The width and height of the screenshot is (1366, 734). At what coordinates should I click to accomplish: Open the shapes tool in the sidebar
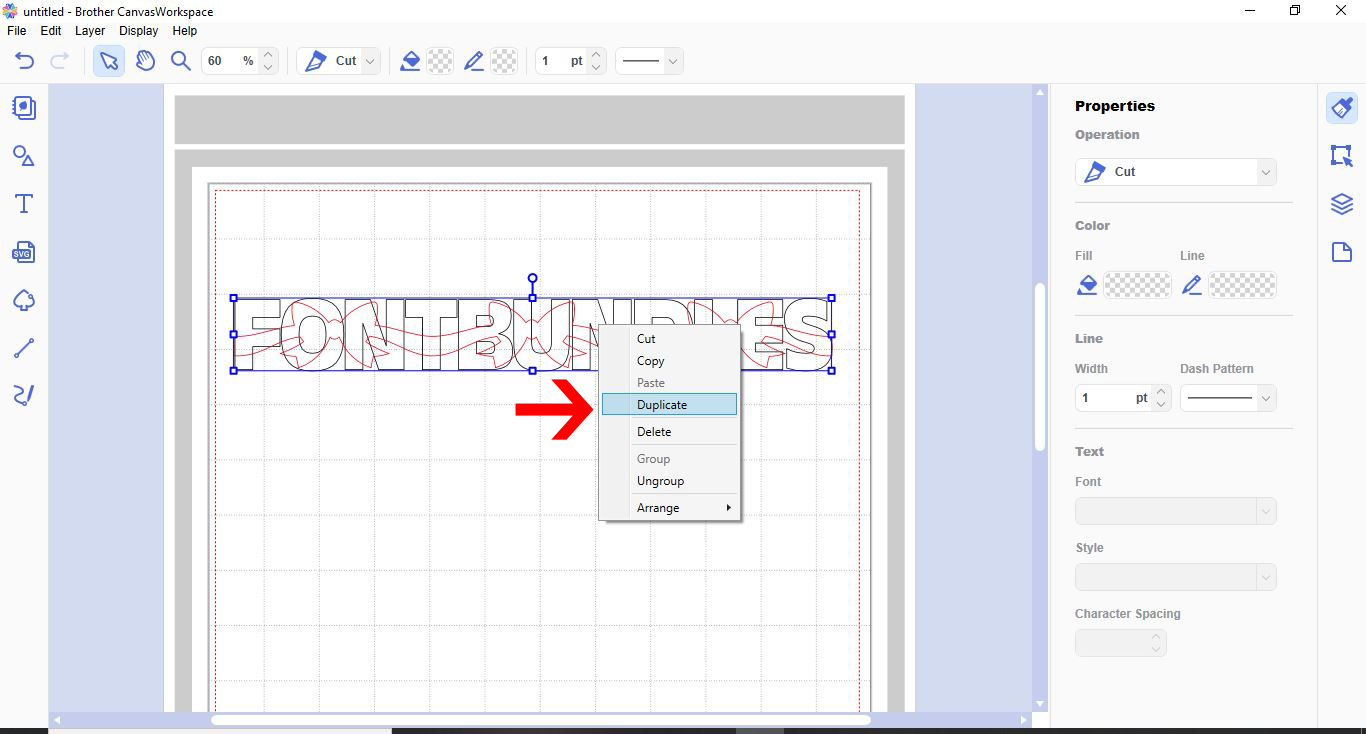[x=23, y=156]
